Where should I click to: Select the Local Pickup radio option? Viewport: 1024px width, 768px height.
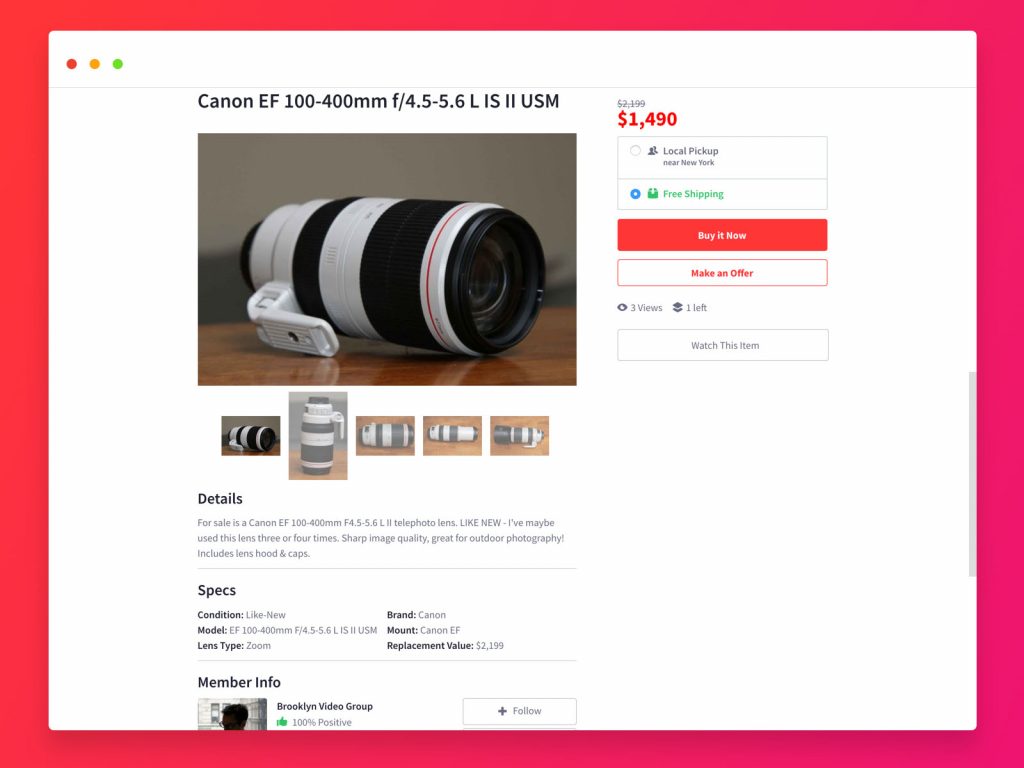(x=635, y=151)
